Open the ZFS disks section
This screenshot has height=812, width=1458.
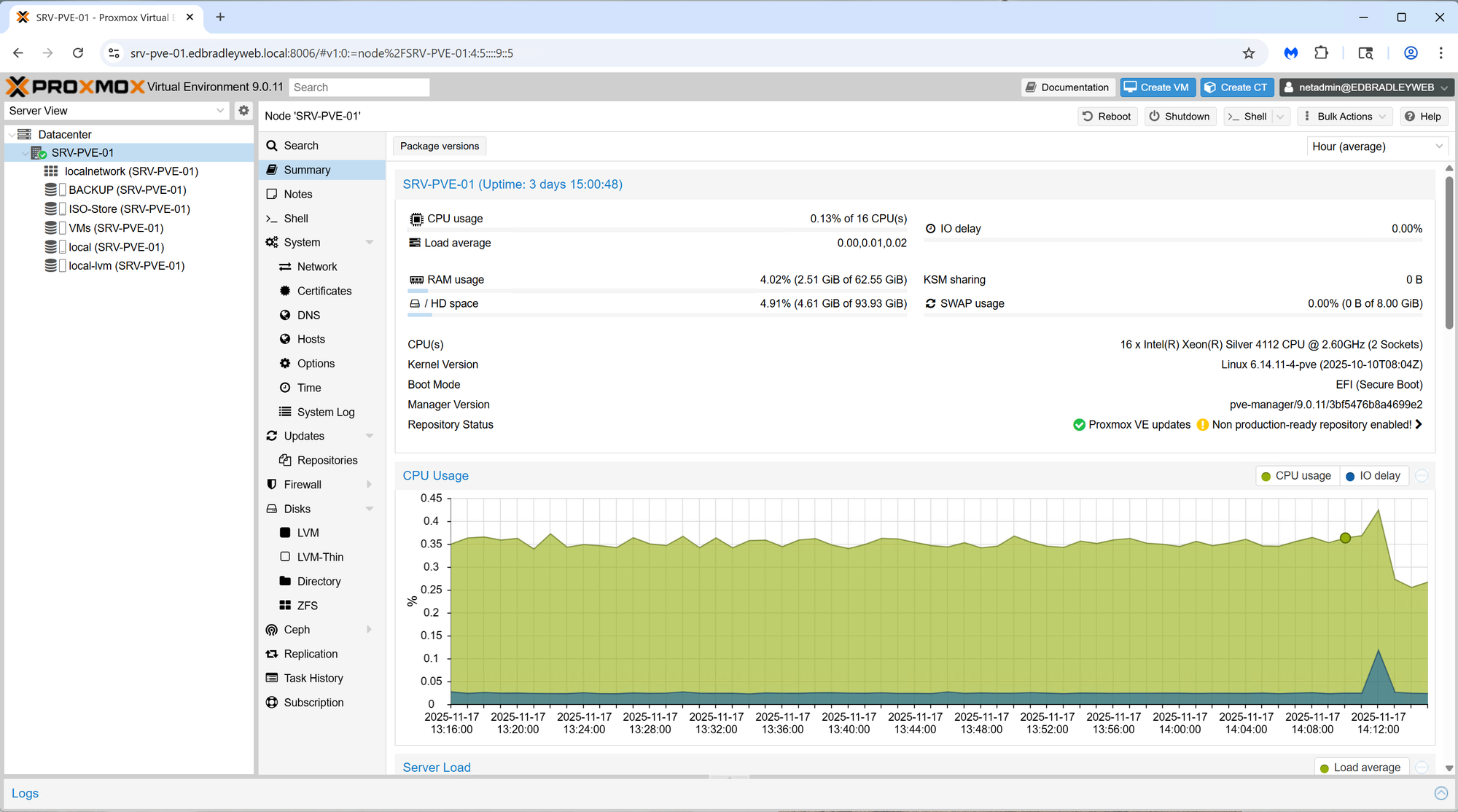307,606
